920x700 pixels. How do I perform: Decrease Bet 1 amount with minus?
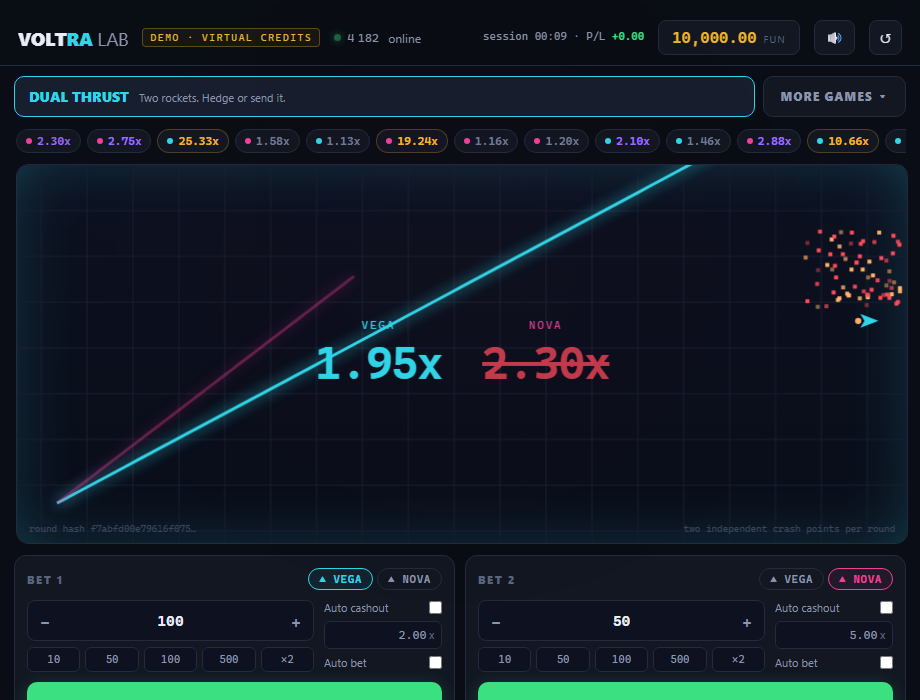coord(45,622)
